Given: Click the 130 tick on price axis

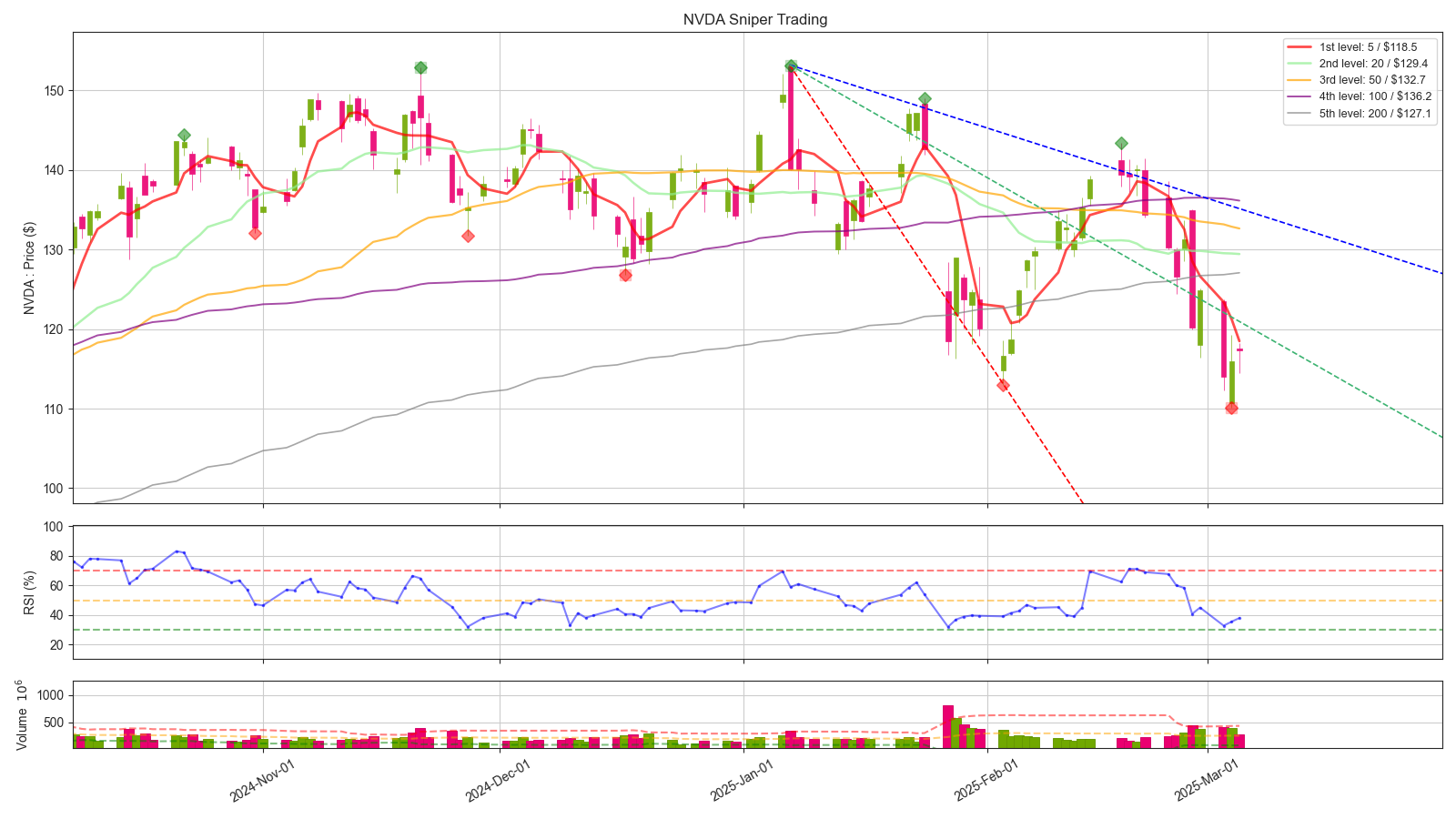Looking at the screenshot, I should pos(54,250).
